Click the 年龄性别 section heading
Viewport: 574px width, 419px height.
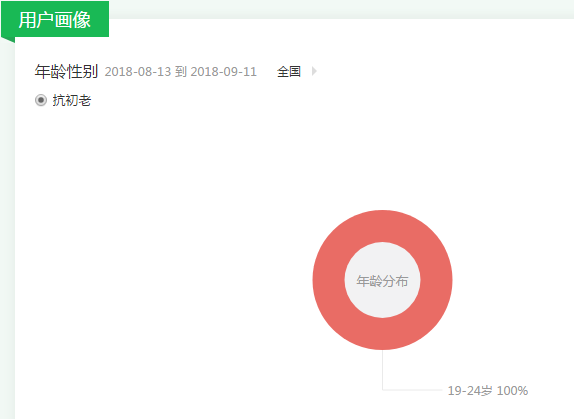point(66,71)
